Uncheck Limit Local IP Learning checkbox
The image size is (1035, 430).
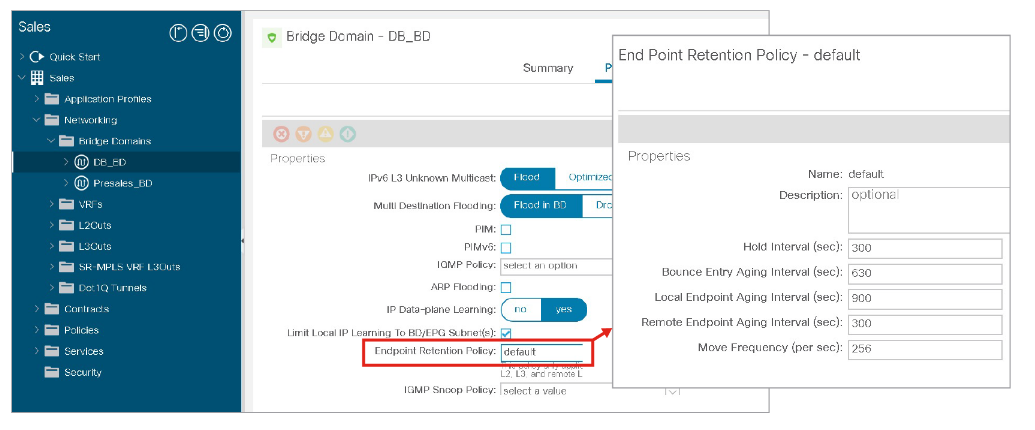[x=506, y=333]
